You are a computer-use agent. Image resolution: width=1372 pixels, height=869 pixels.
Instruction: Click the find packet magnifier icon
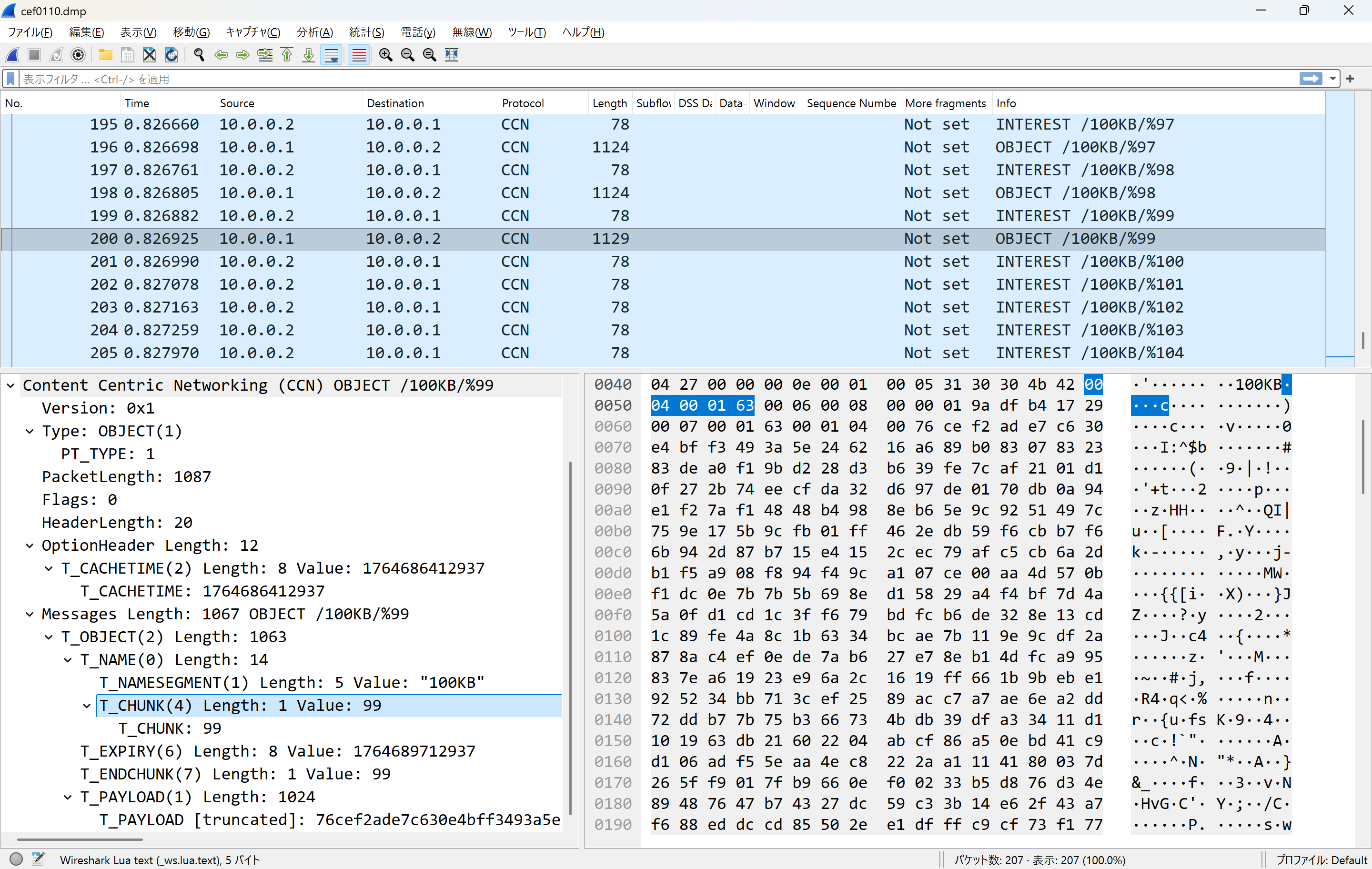[199, 55]
